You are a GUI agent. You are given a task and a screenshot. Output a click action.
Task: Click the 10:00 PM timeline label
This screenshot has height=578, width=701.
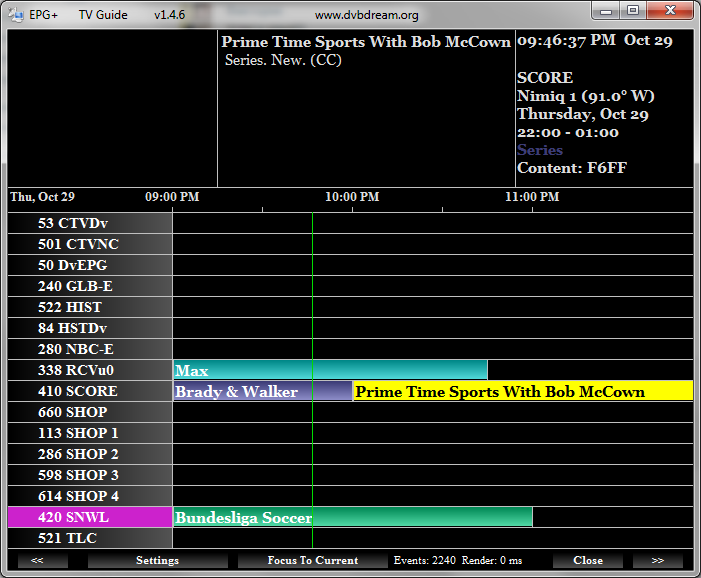coord(352,197)
